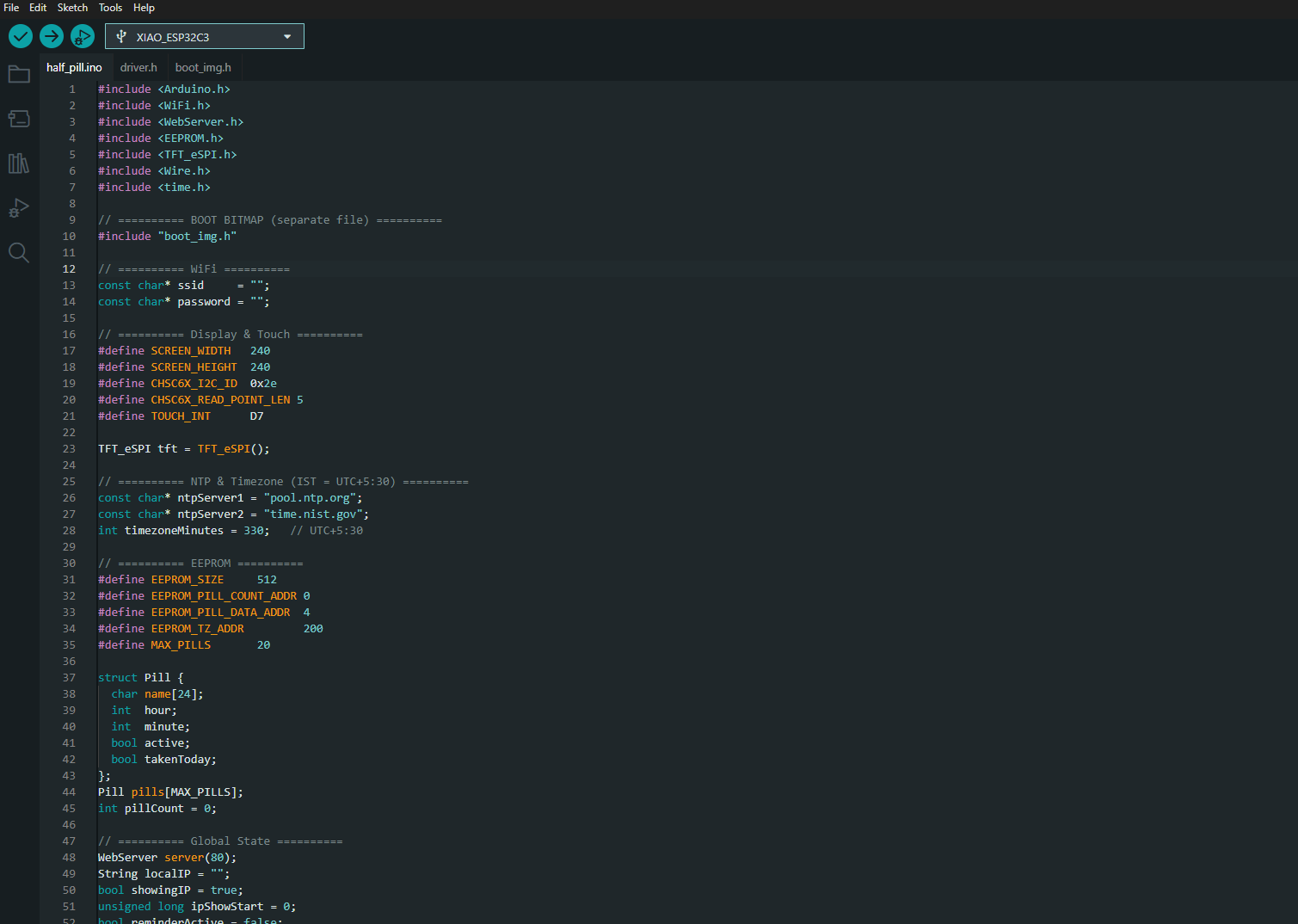The width and height of the screenshot is (1298, 924).
Task: Click the SCREEN_HEIGHT define line
Action: 184,367
